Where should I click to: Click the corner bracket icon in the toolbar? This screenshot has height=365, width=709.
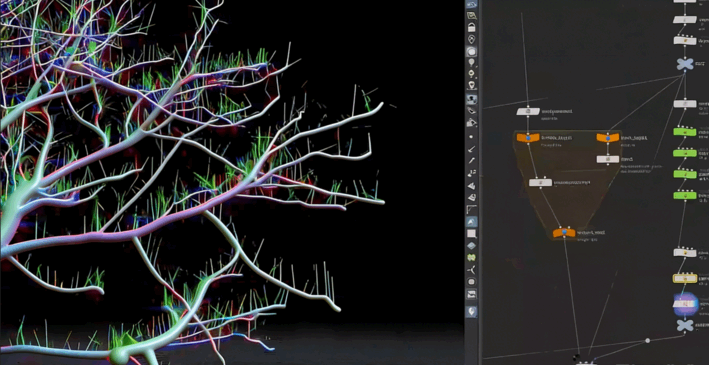pos(472,209)
